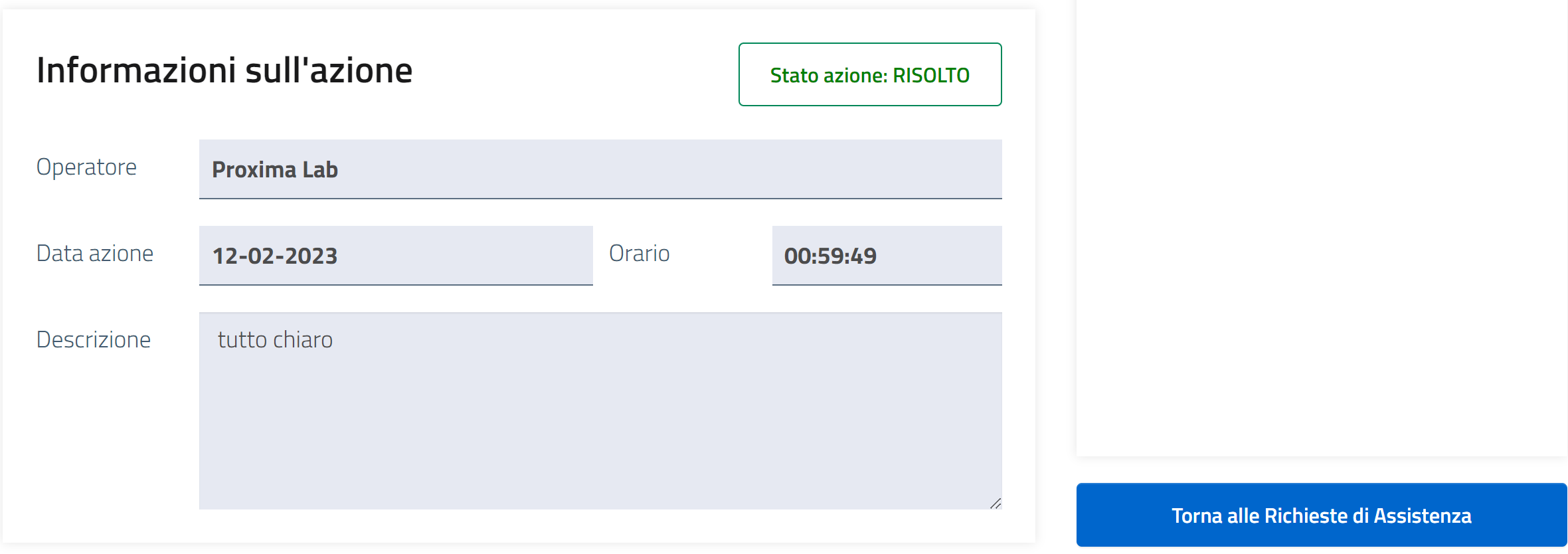Click the 'Proxima Lab' operator name
Screen dimensions: 1568x554
[275, 170]
